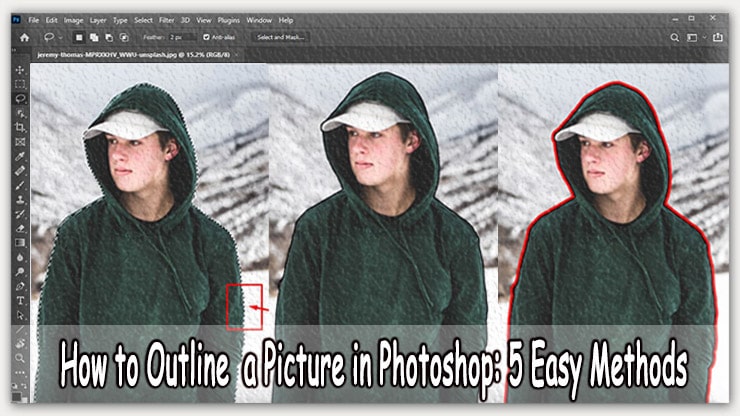Maximize the Photoshop window

[691, 18]
